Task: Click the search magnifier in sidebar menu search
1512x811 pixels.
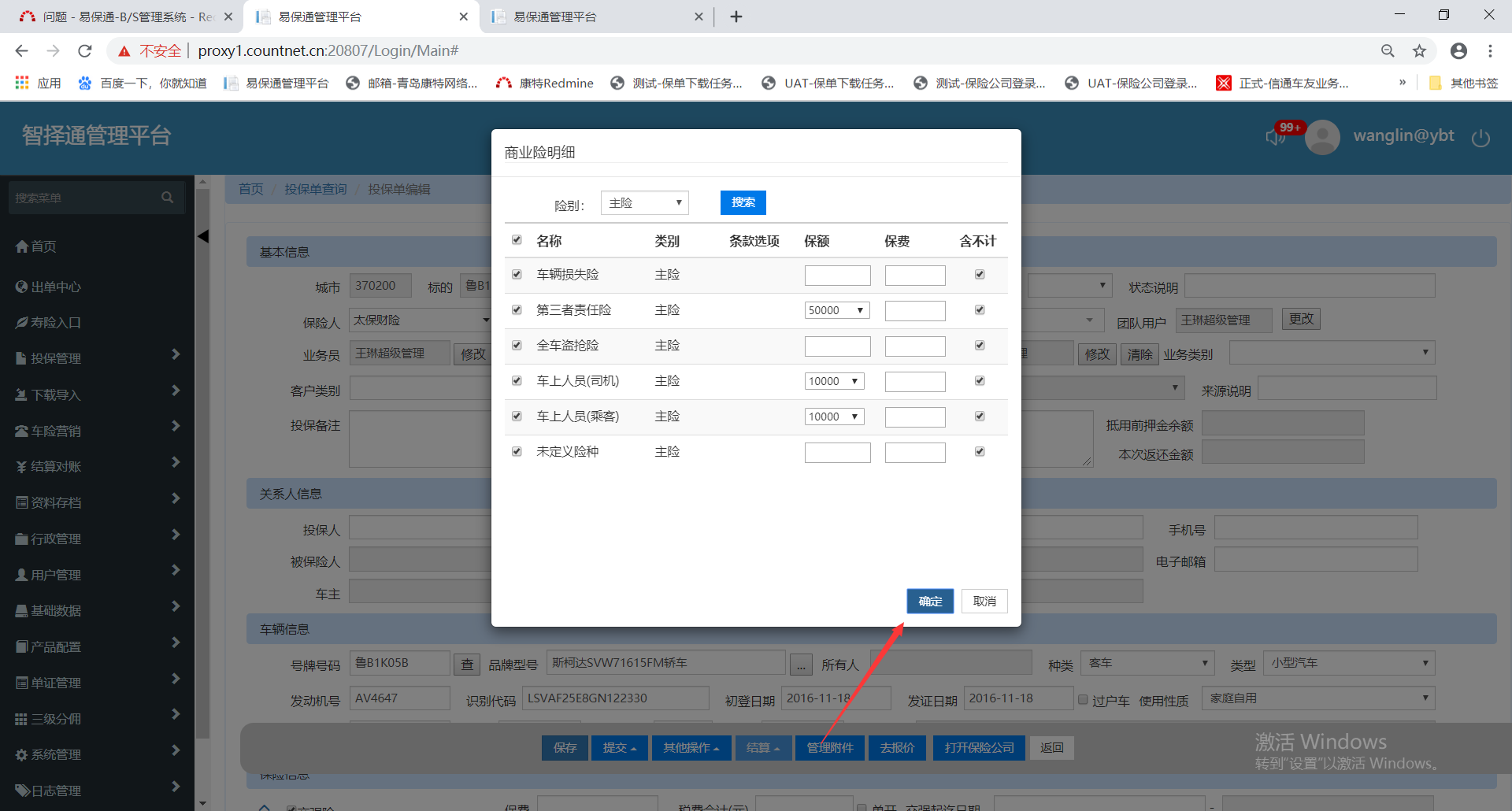Action: 167,198
